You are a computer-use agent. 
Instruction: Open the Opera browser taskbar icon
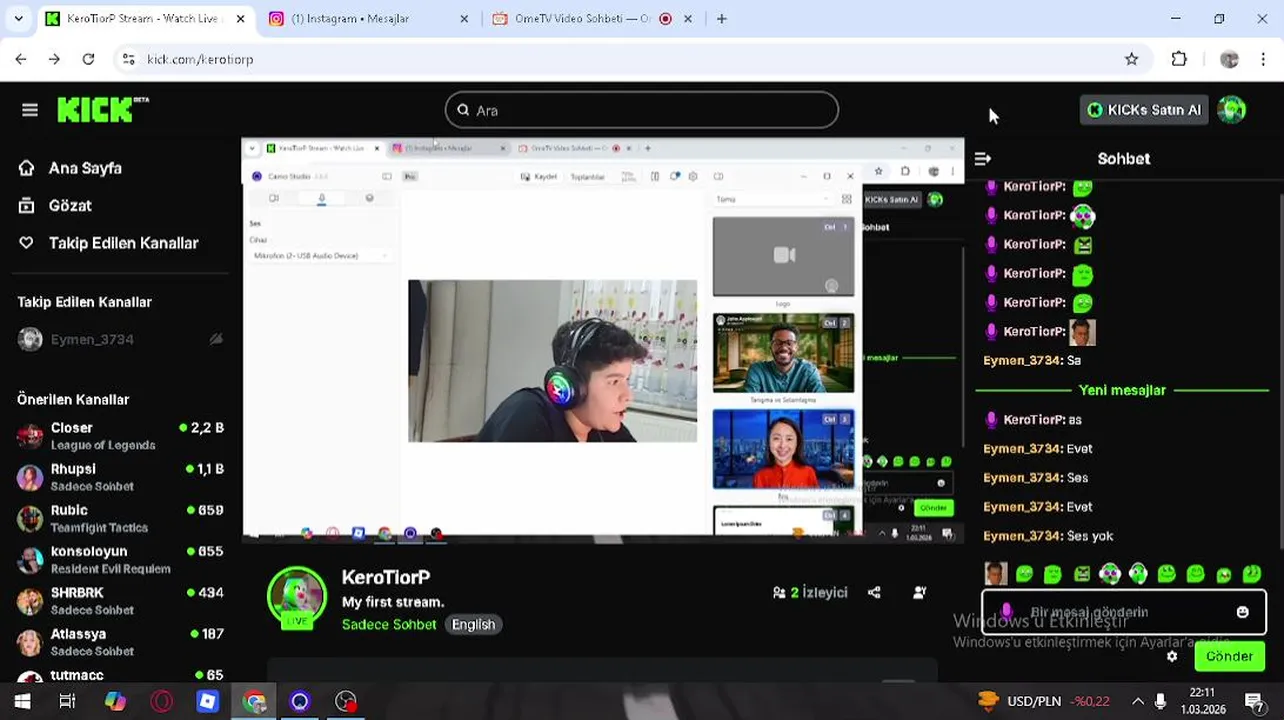(x=161, y=701)
